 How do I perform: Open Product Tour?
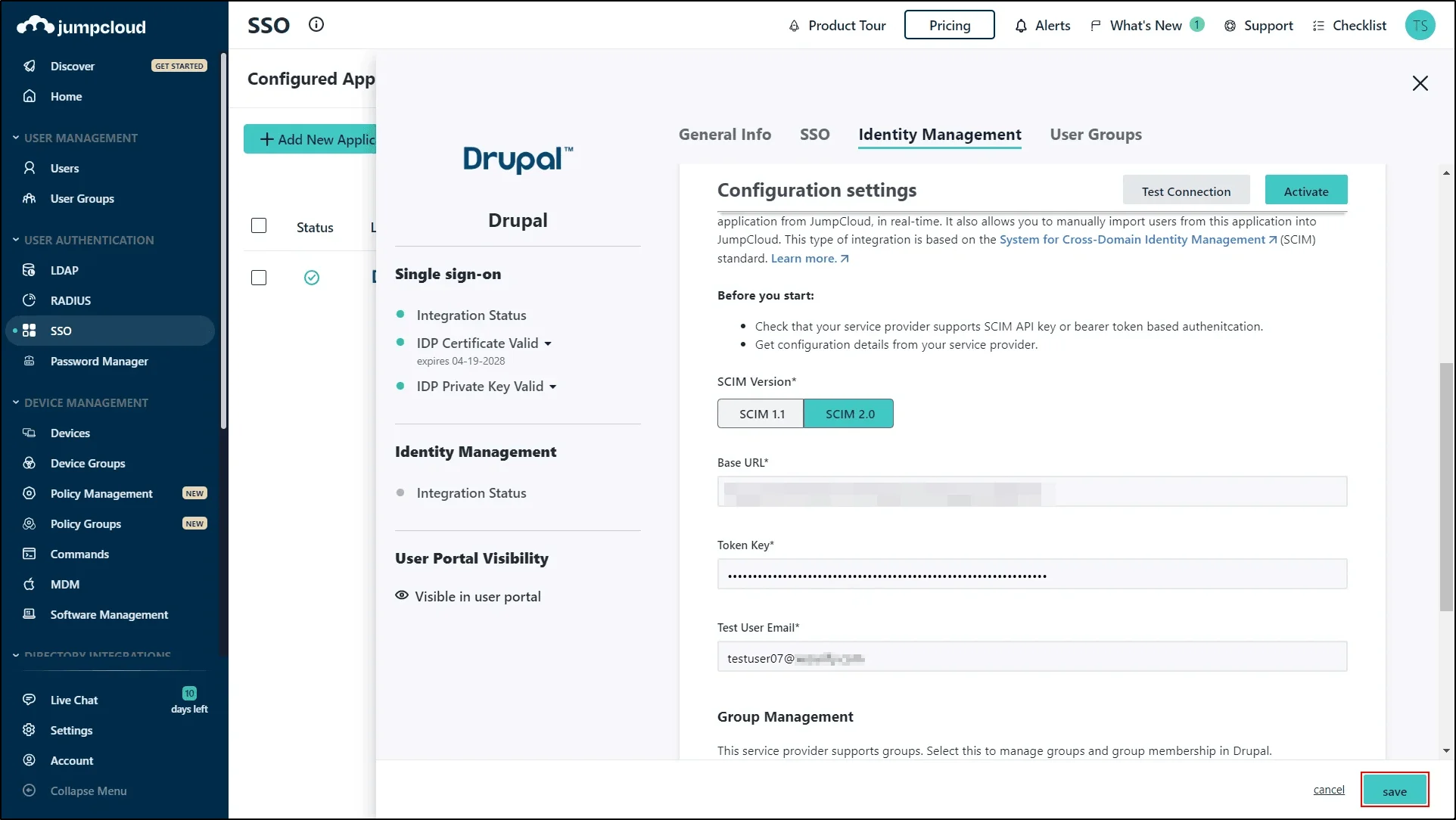pyautogui.click(x=837, y=26)
